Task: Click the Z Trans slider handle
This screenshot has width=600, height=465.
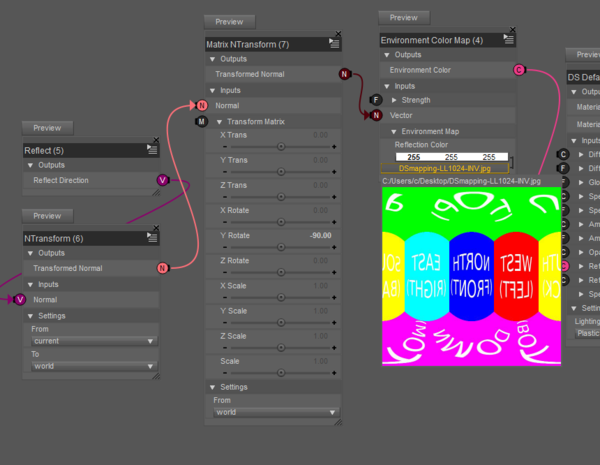Action: pyautogui.click(x=281, y=197)
